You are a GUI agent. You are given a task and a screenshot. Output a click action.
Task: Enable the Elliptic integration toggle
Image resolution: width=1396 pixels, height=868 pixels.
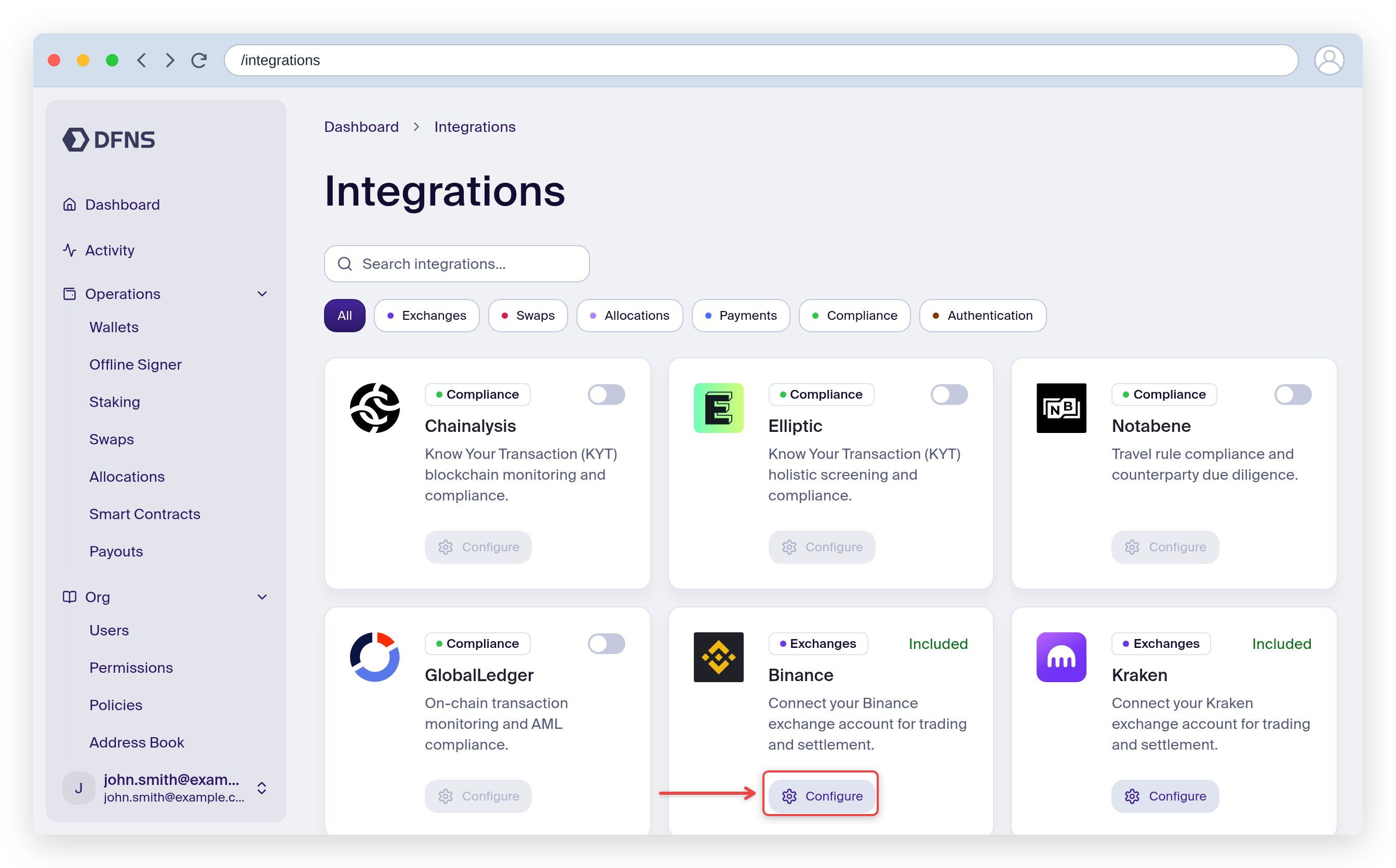(949, 395)
